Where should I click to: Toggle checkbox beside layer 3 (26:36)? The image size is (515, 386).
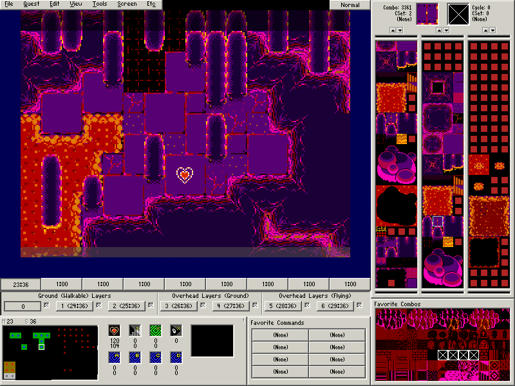(202, 305)
